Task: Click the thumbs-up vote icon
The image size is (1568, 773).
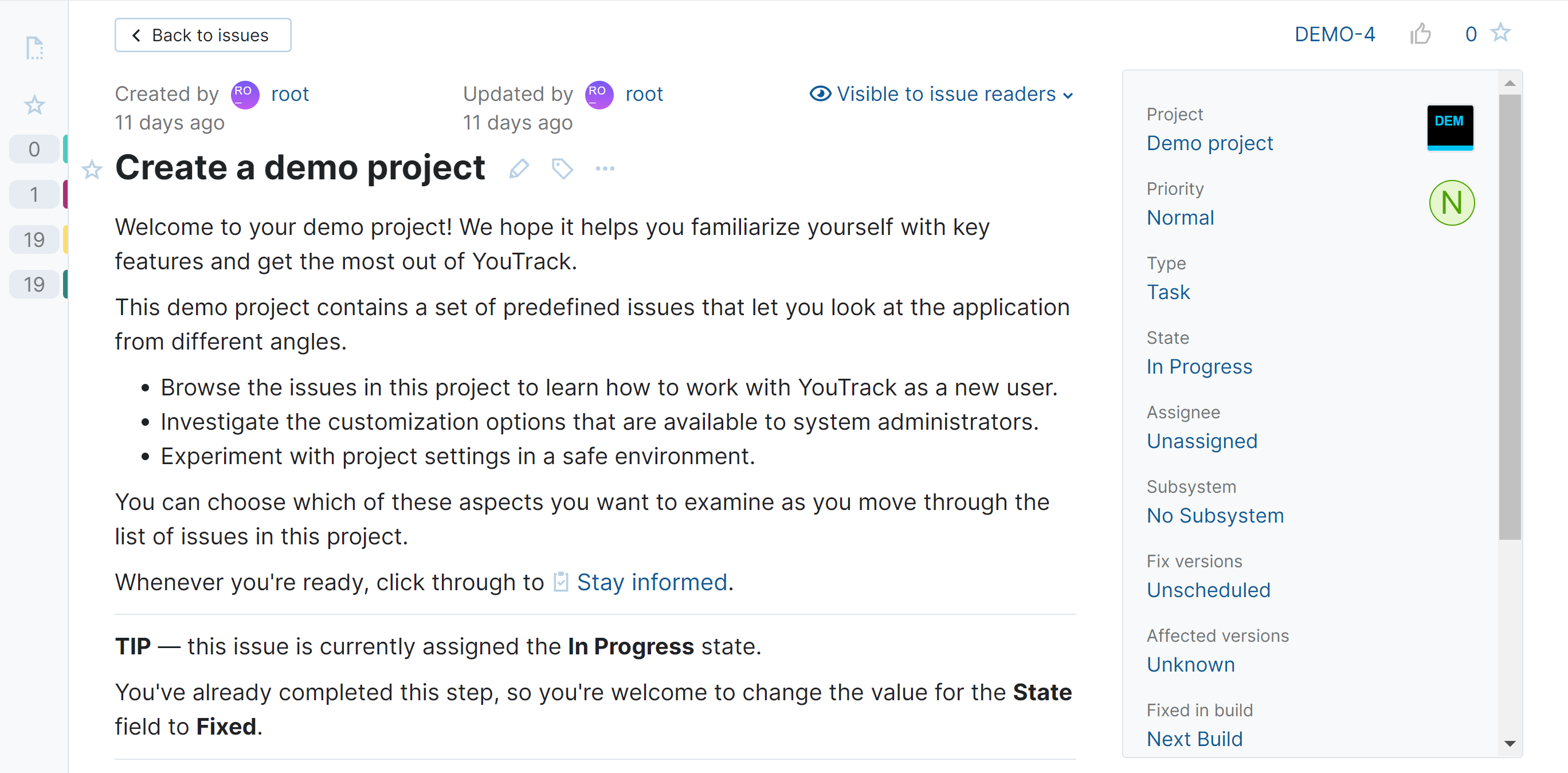Action: coord(1420,34)
